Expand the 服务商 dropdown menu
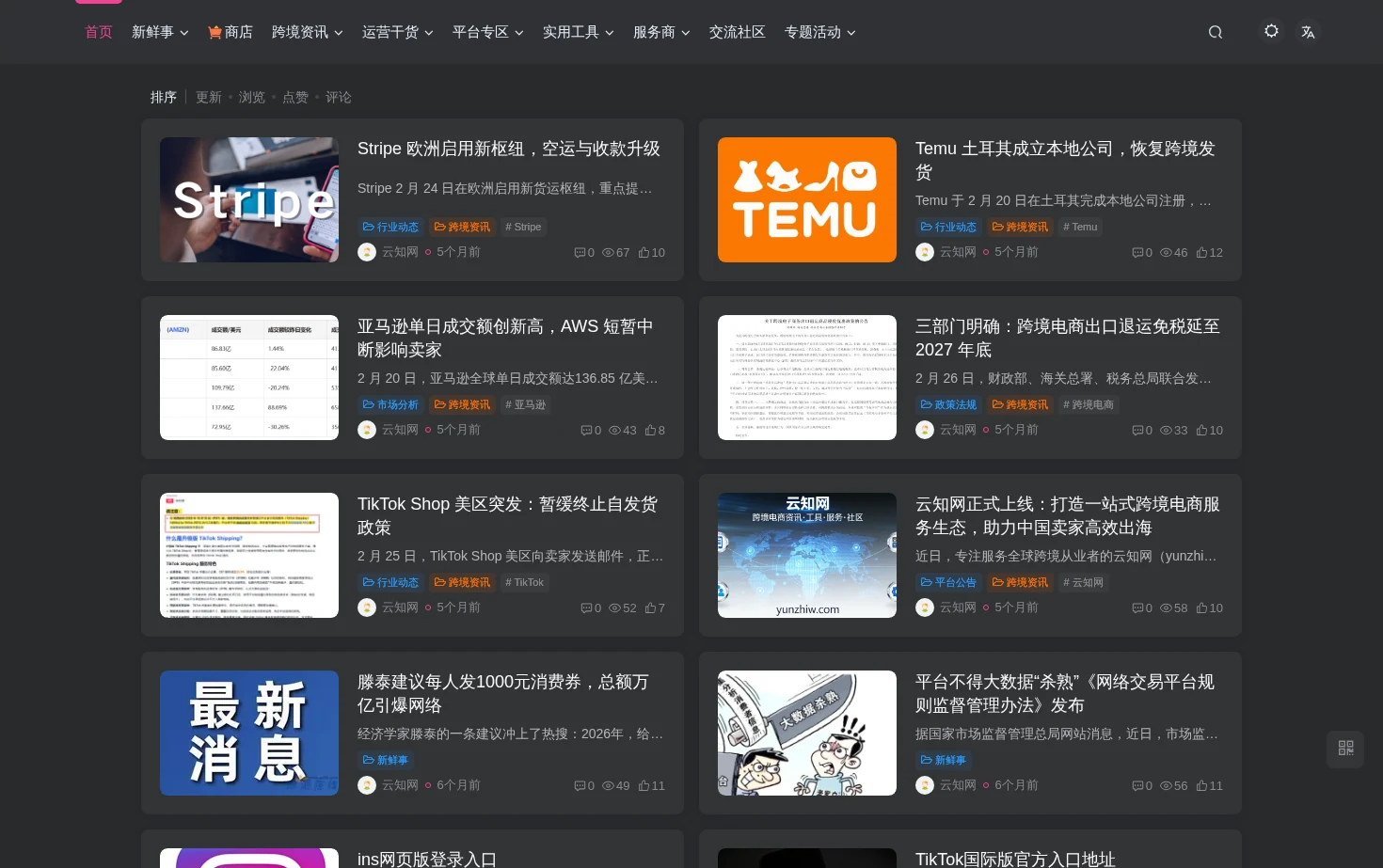 (x=661, y=32)
